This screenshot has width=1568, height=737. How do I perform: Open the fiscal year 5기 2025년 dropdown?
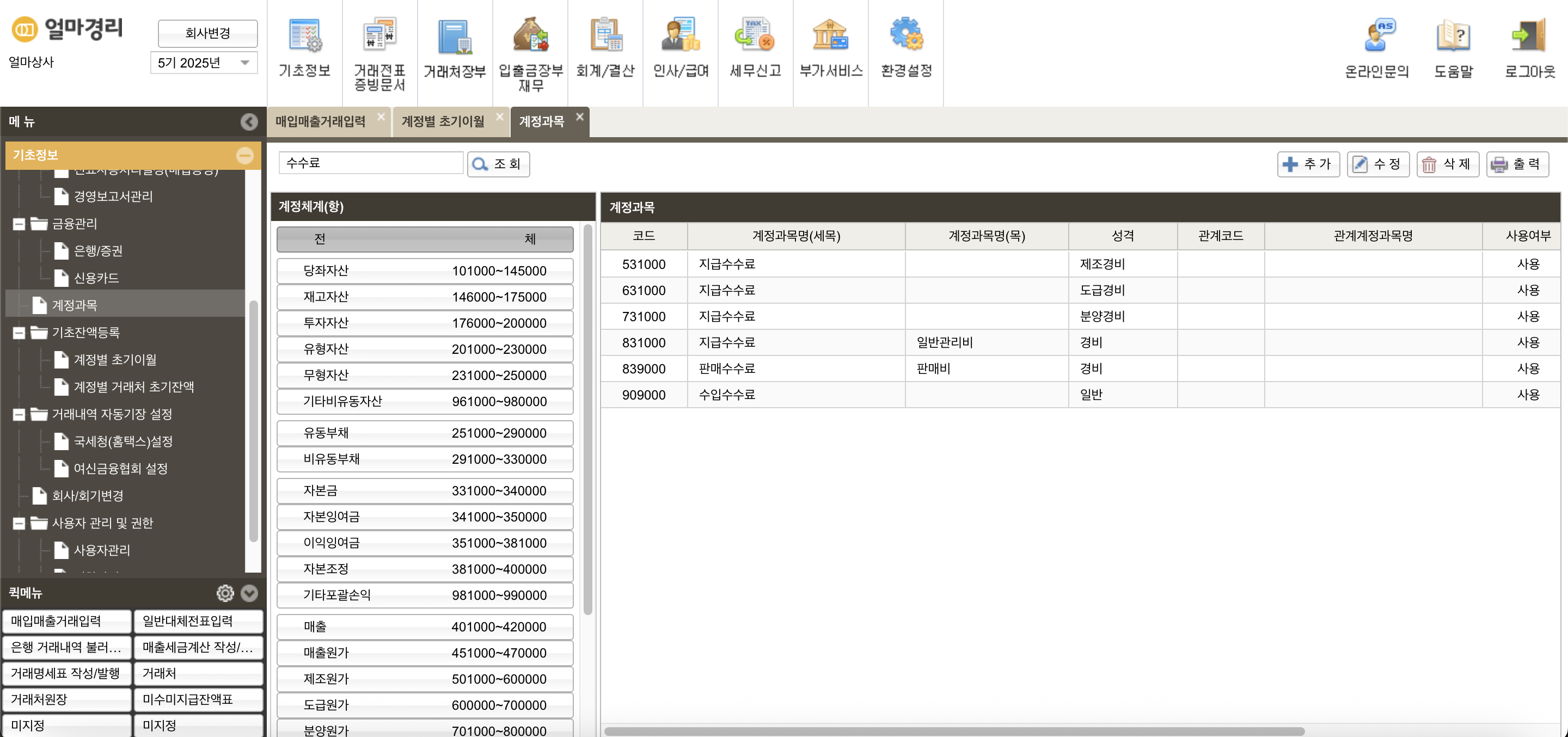click(204, 63)
